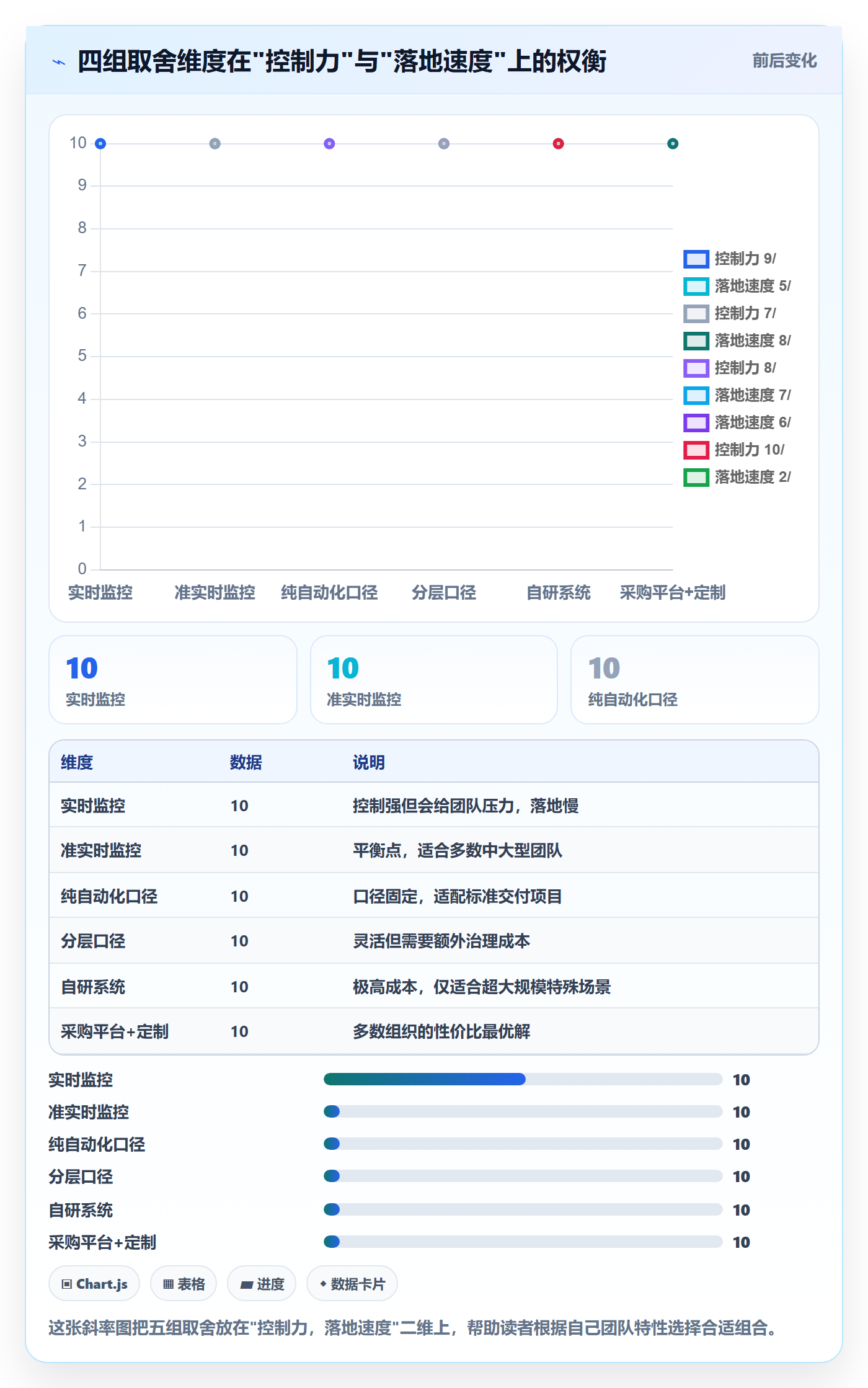Viewport: 868px width, 1388px height.
Task: Click the 表格 tag chip
Action: tap(184, 1284)
